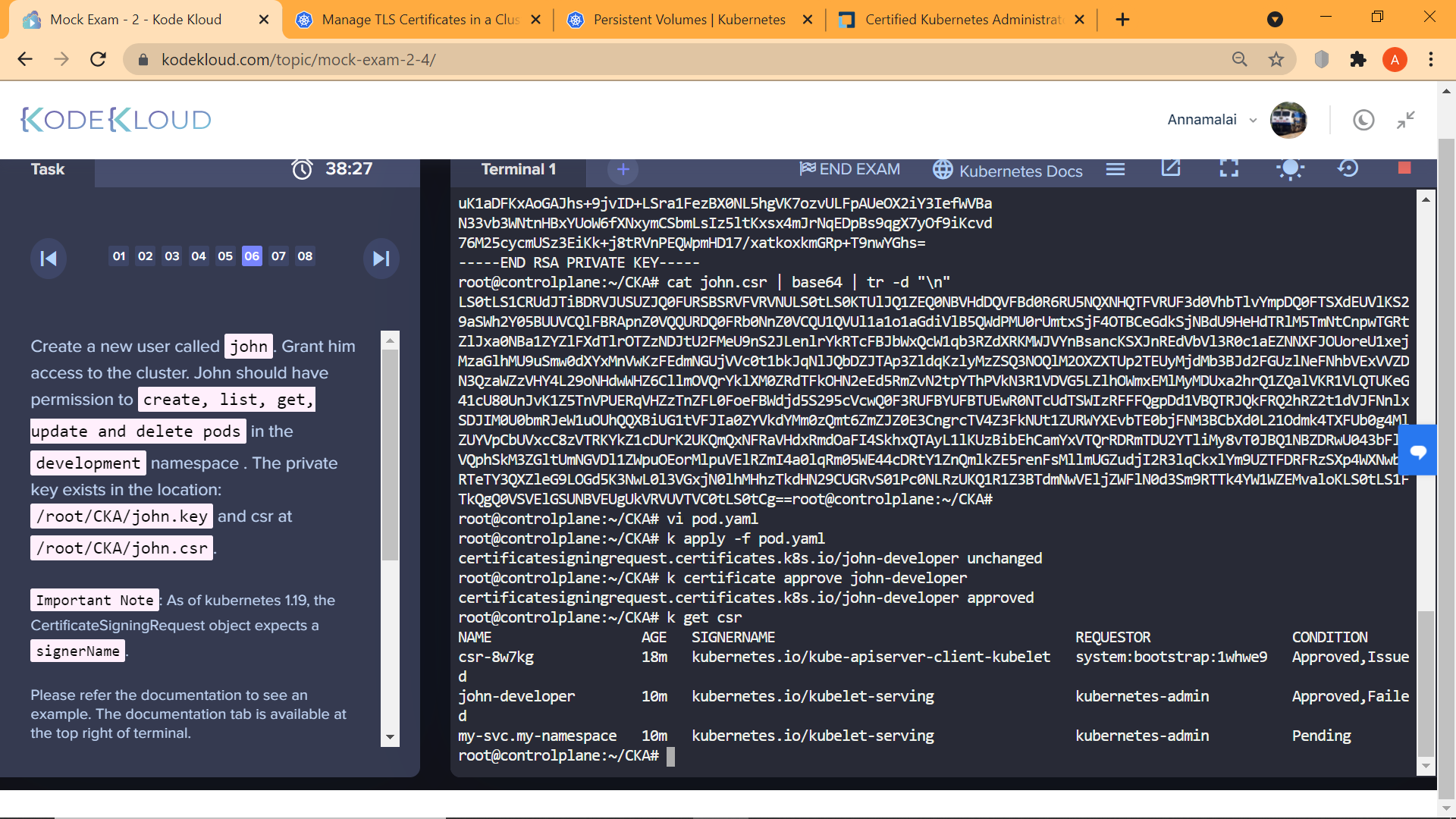Go to question 07
This screenshot has width=1456, height=819.
coord(278,256)
